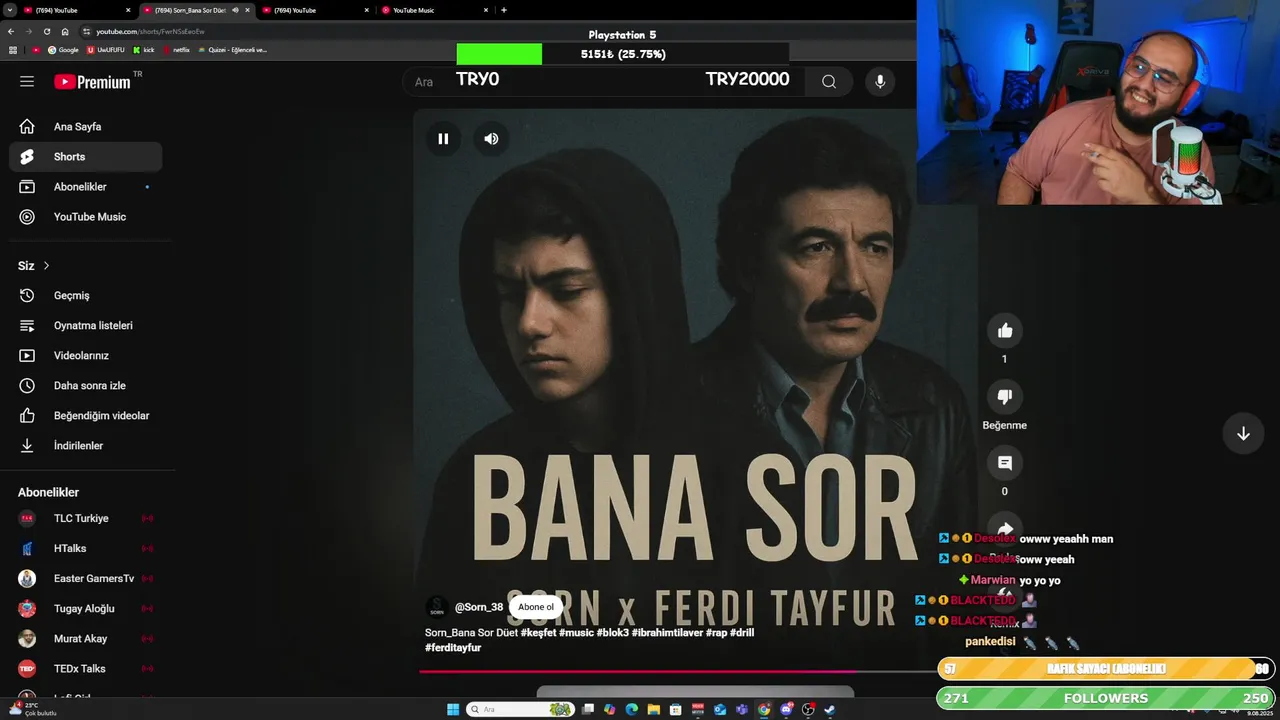Viewport: 1280px width, 720px height.
Task: Open Oynatma listeleri
Action: pos(86,326)
